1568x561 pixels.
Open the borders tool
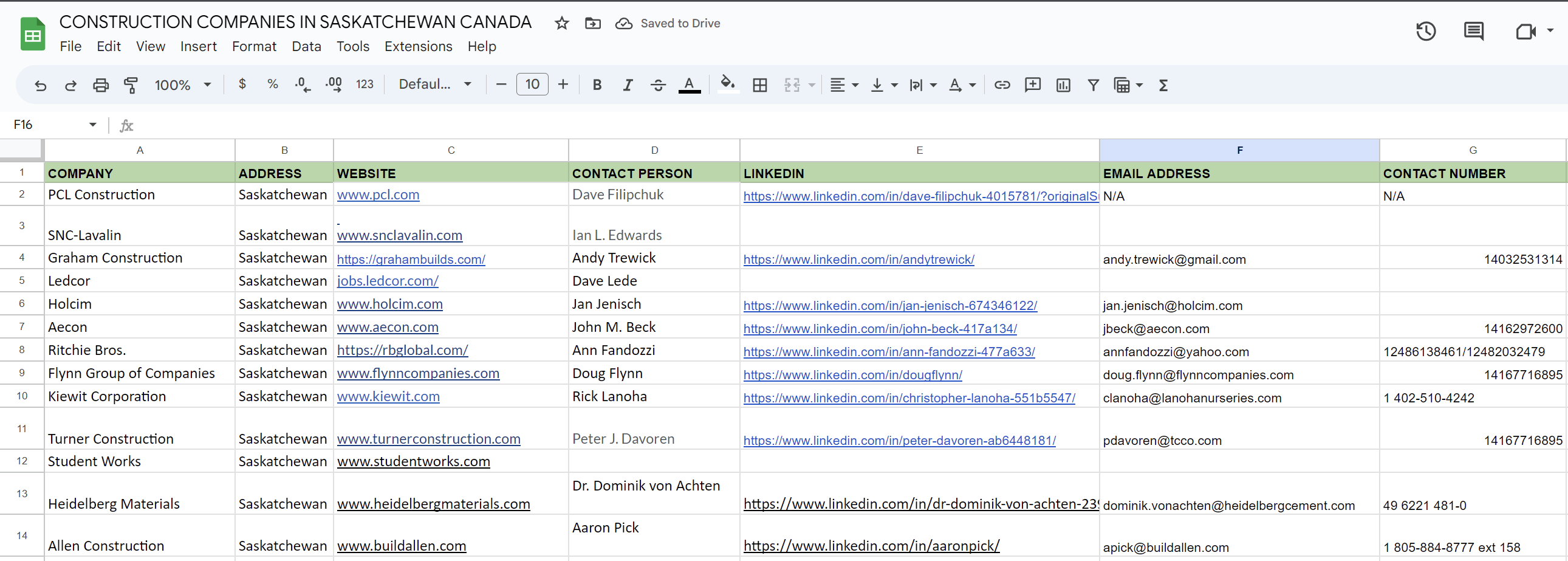click(x=759, y=85)
